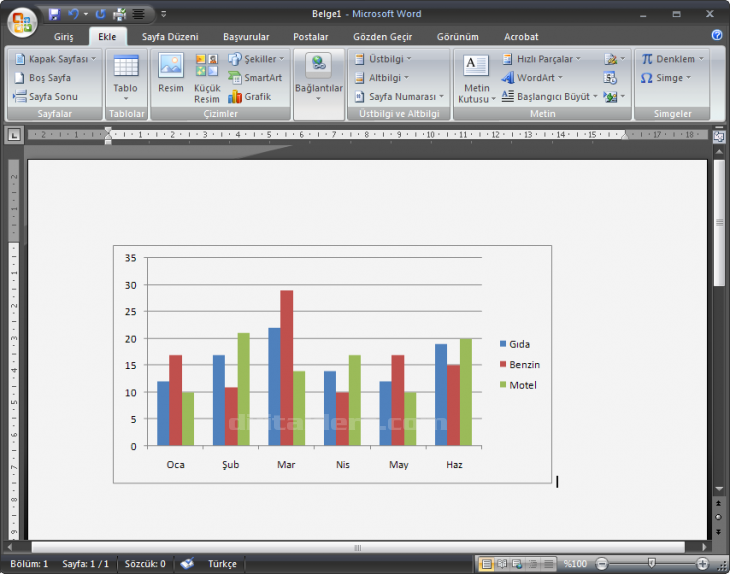
Task: Open the Başvurular tab
Action: pos(246,37)
